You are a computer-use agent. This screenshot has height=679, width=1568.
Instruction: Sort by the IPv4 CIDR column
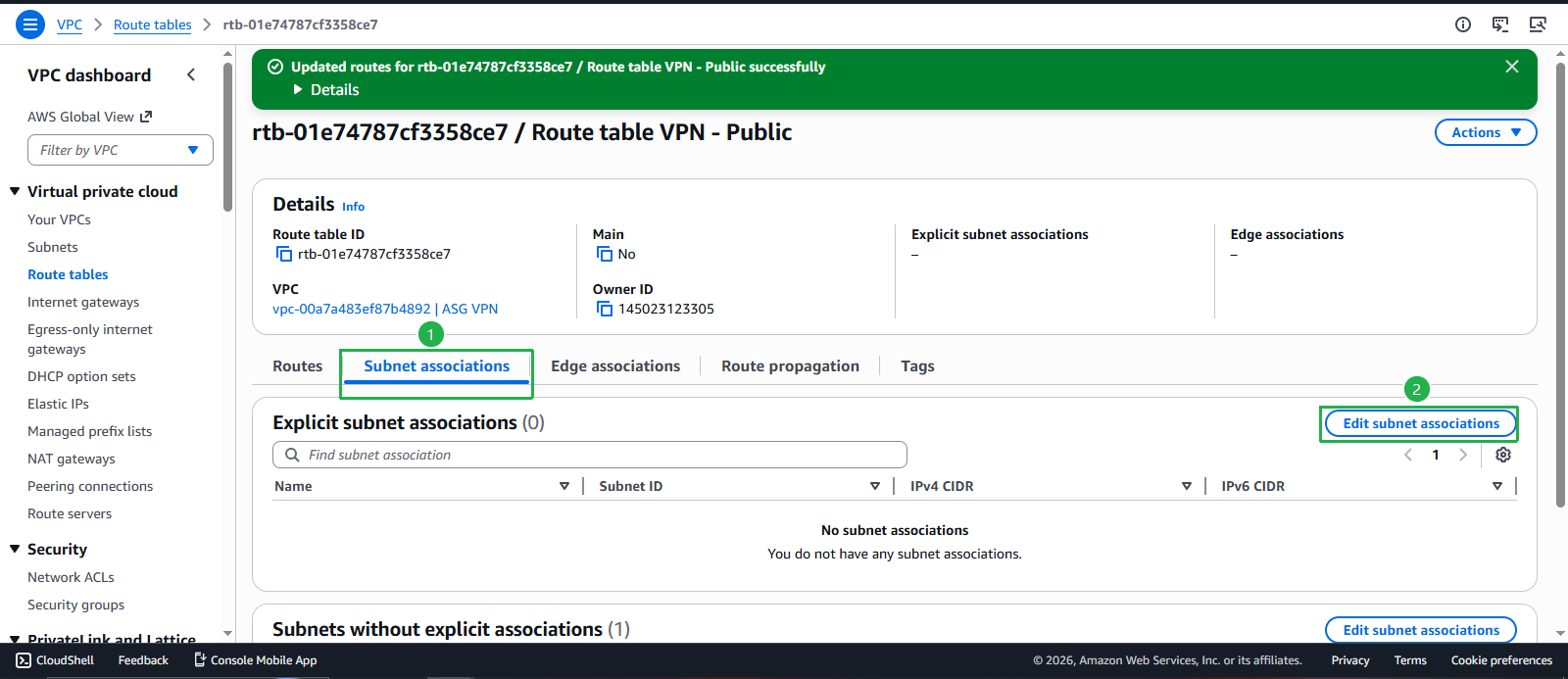tap(1187, 486)
